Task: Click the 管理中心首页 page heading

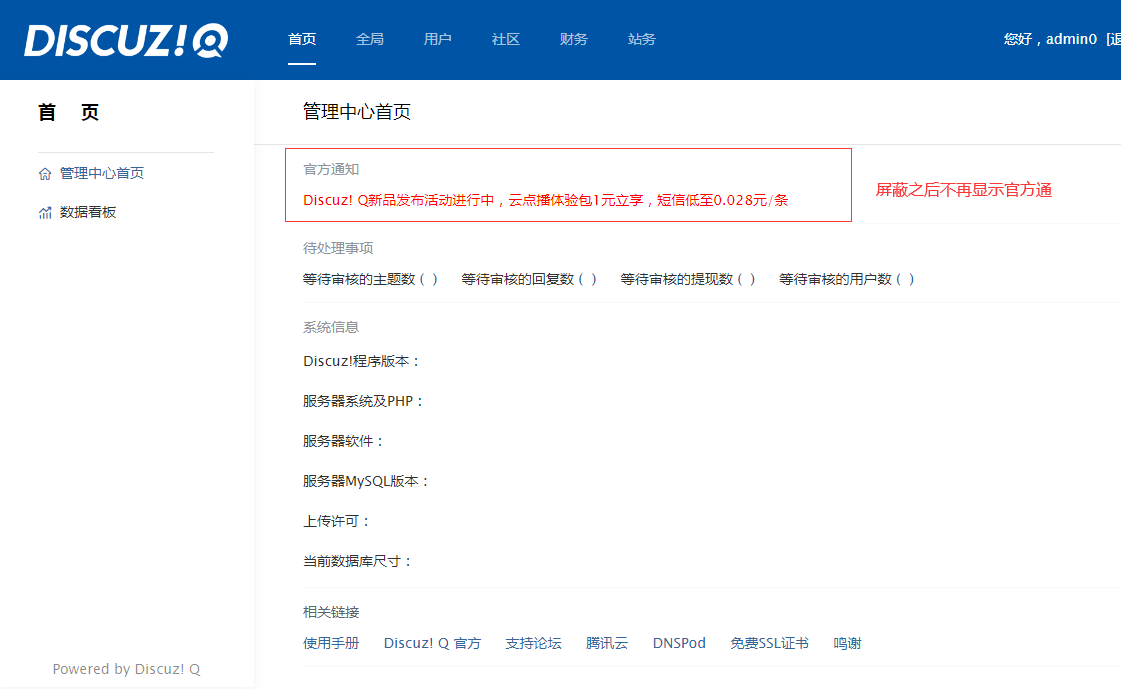Action: [357, 112]
